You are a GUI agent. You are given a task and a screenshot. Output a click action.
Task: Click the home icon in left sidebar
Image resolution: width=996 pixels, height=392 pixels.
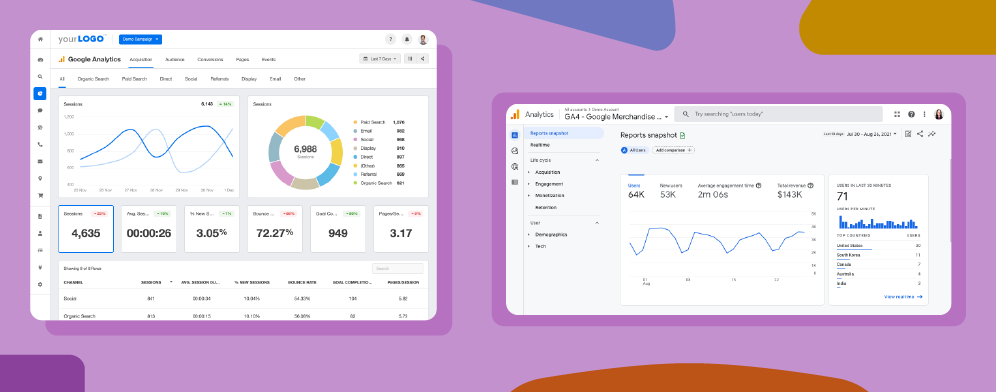click(x=40, y=39)
